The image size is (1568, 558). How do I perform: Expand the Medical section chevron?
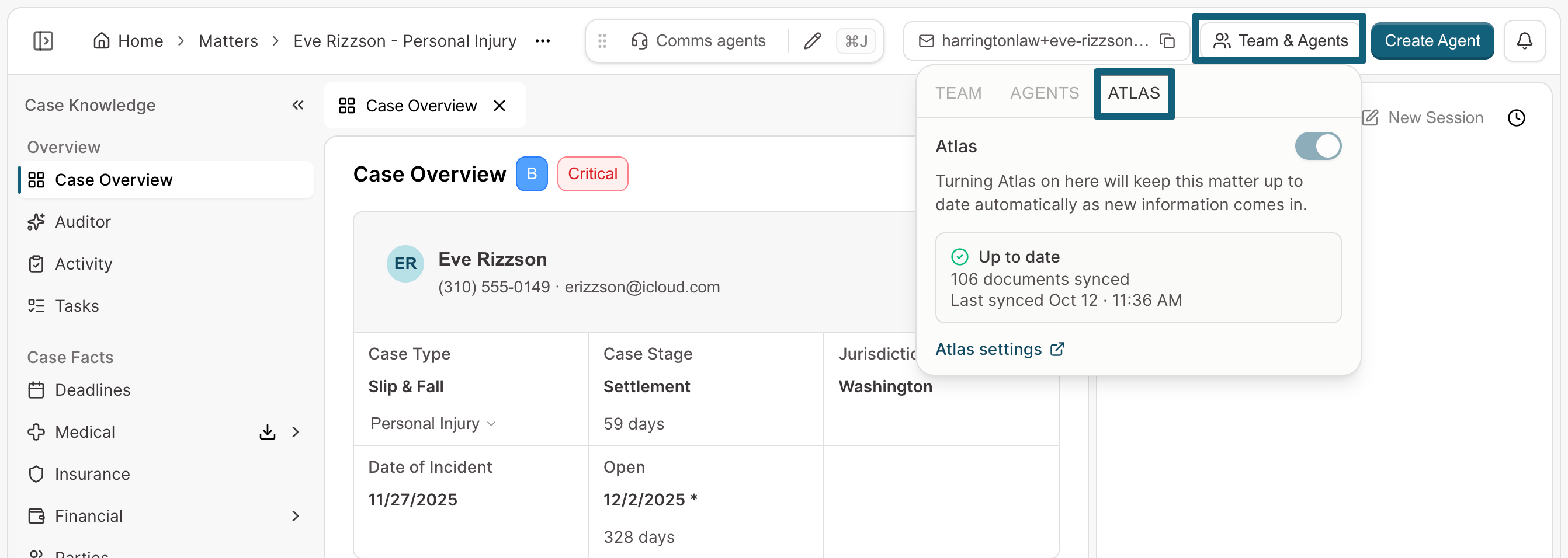pyautogui.click(x=296, y=431)
